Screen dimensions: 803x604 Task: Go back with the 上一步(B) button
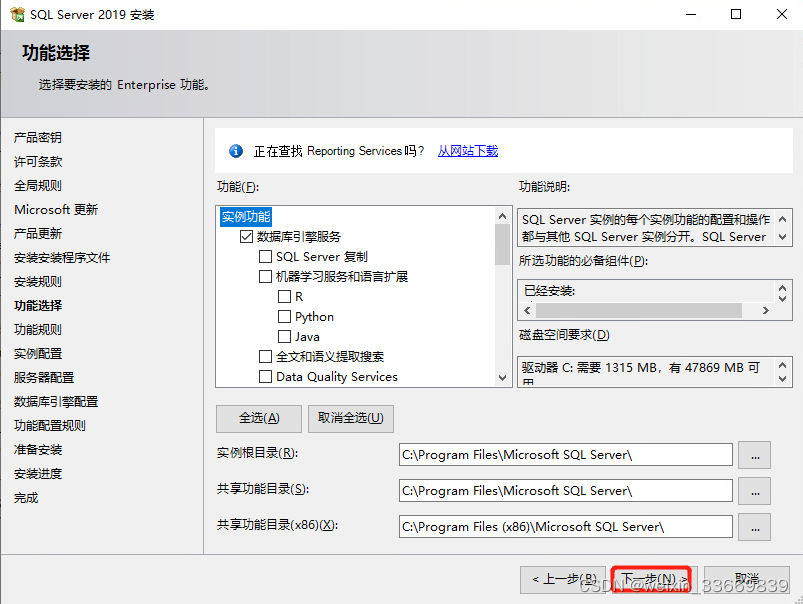tap(564, 579)
